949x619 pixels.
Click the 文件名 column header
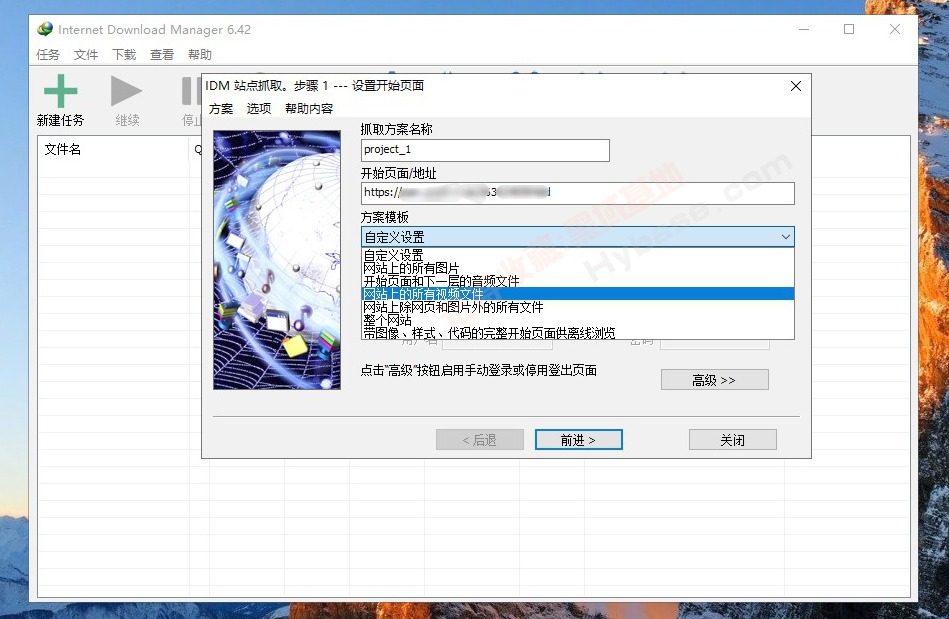[113, 149]
